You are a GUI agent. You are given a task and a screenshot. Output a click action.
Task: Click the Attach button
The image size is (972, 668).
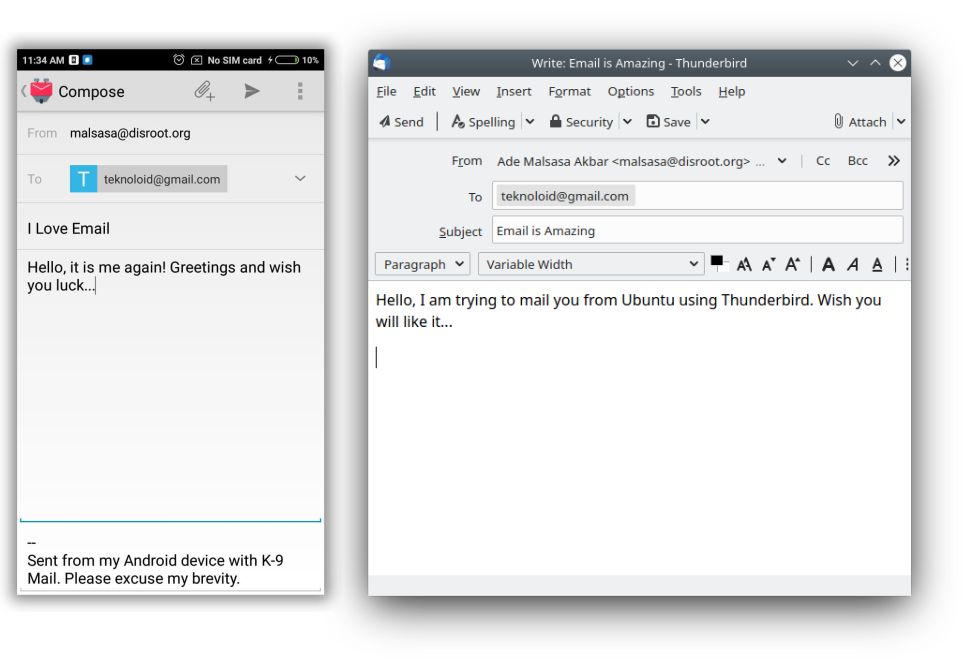tap(860, 122)
